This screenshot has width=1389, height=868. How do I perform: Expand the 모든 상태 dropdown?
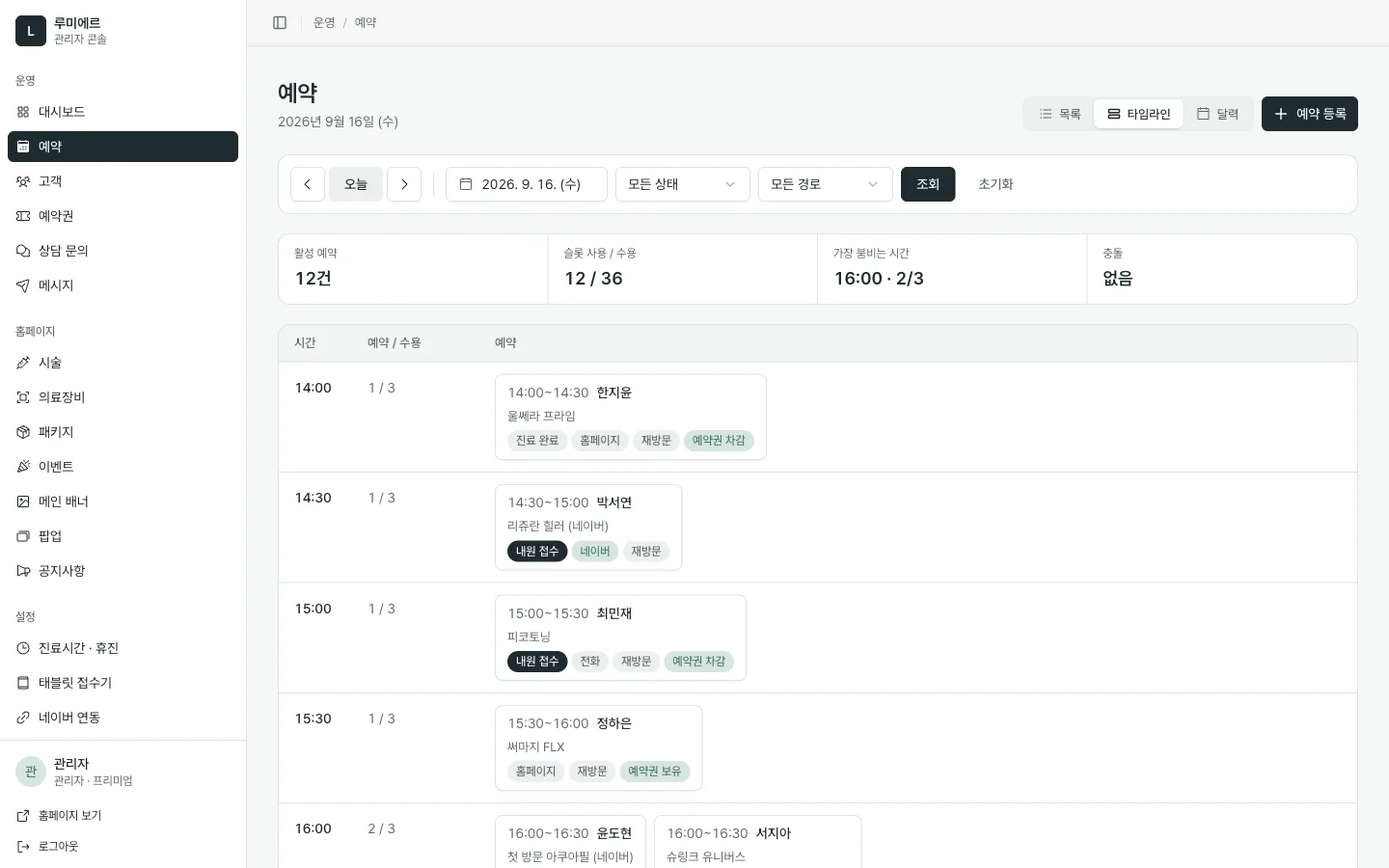point(683,184)
